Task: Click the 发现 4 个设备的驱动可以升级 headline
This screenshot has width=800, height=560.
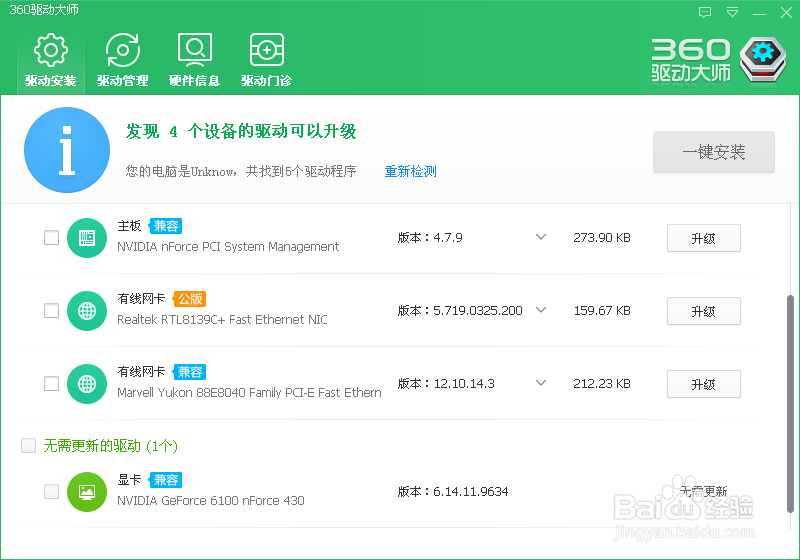Action: point(241,132)
